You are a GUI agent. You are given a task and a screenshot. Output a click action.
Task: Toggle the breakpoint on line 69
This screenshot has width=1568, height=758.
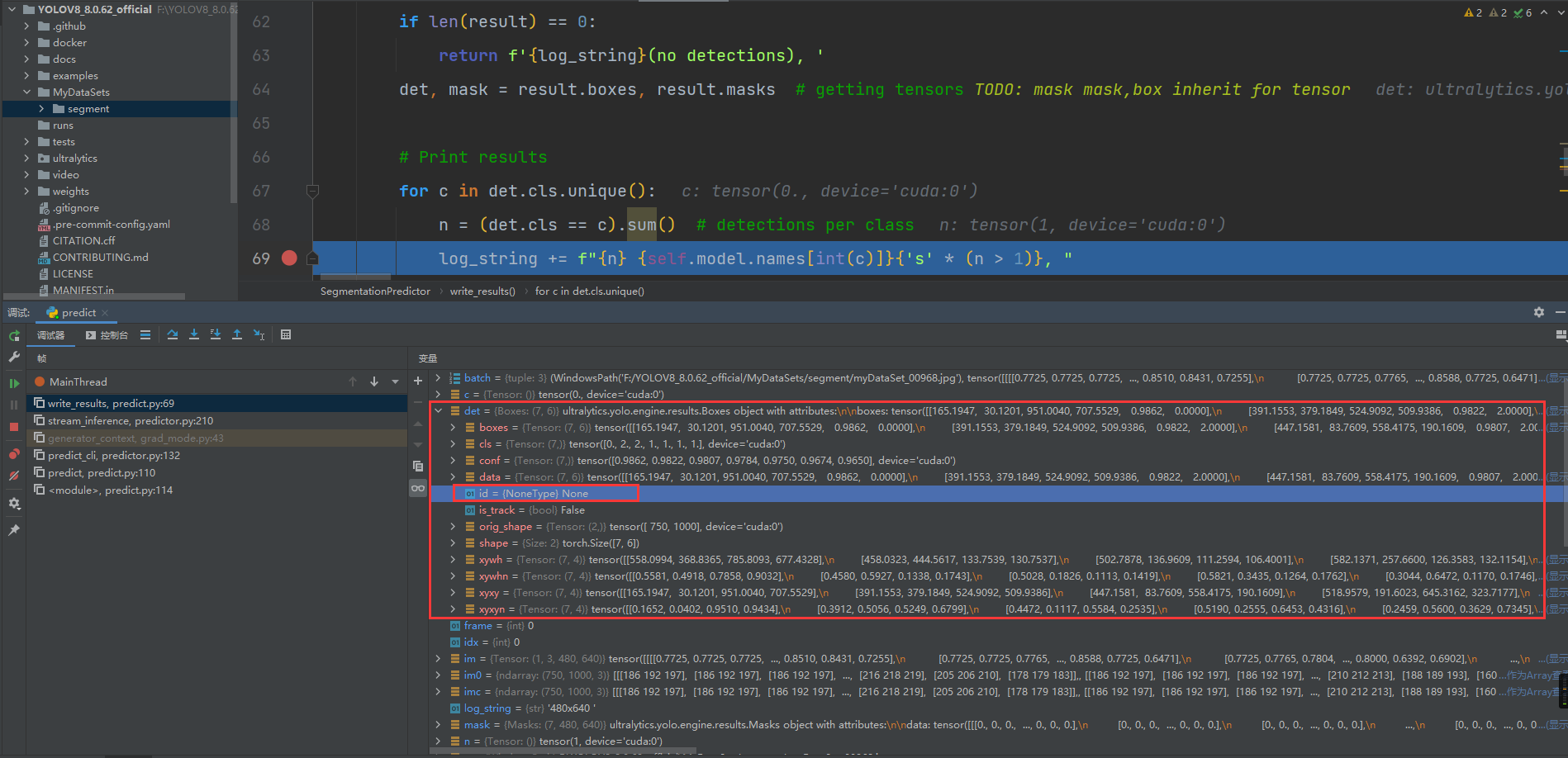[288, 258]
